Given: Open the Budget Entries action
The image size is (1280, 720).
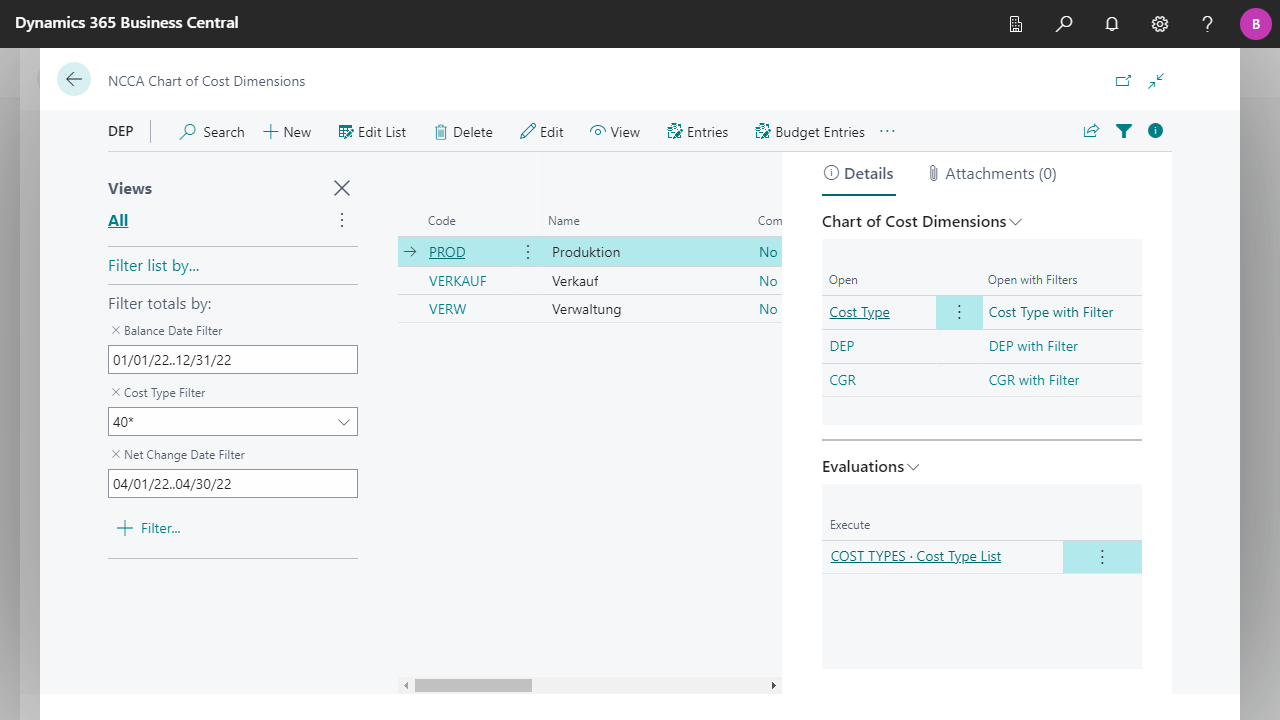Looking at the screenshot, I should (810, 132).
